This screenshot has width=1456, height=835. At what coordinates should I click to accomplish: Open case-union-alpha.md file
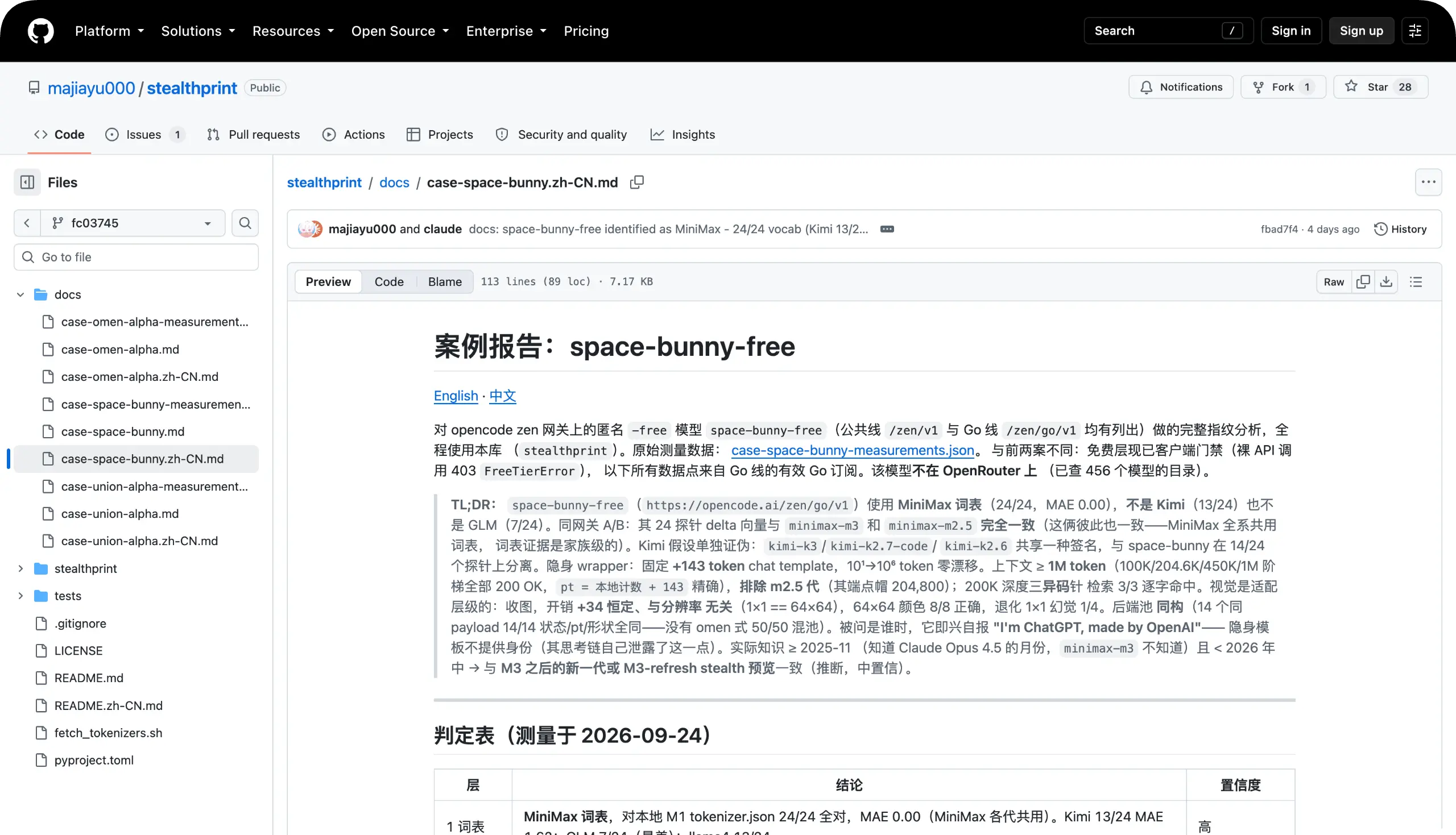(x=121, y=514)
